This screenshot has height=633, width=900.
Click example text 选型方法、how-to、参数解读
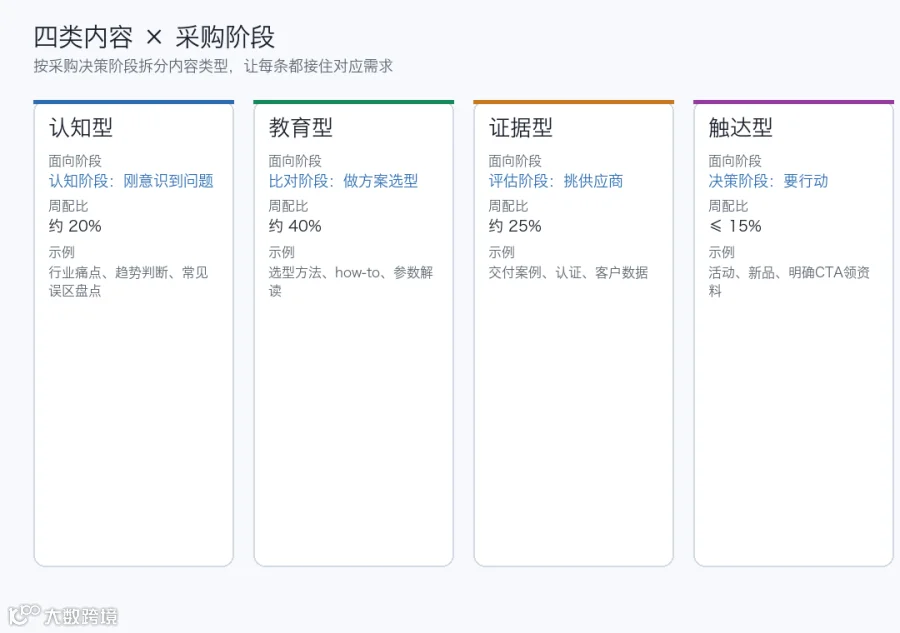click(351, 281)
